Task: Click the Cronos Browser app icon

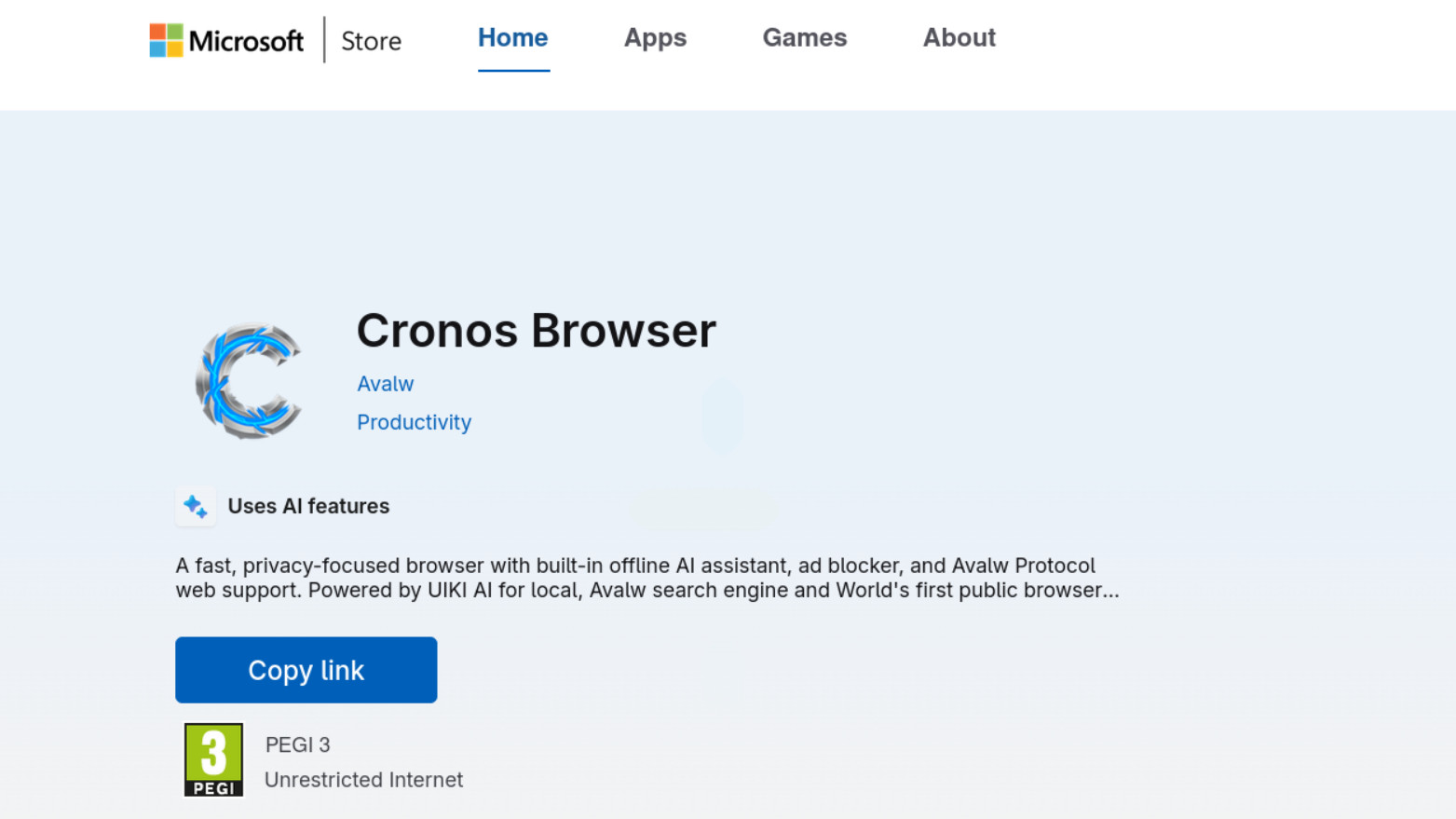Action: (249, 380)
